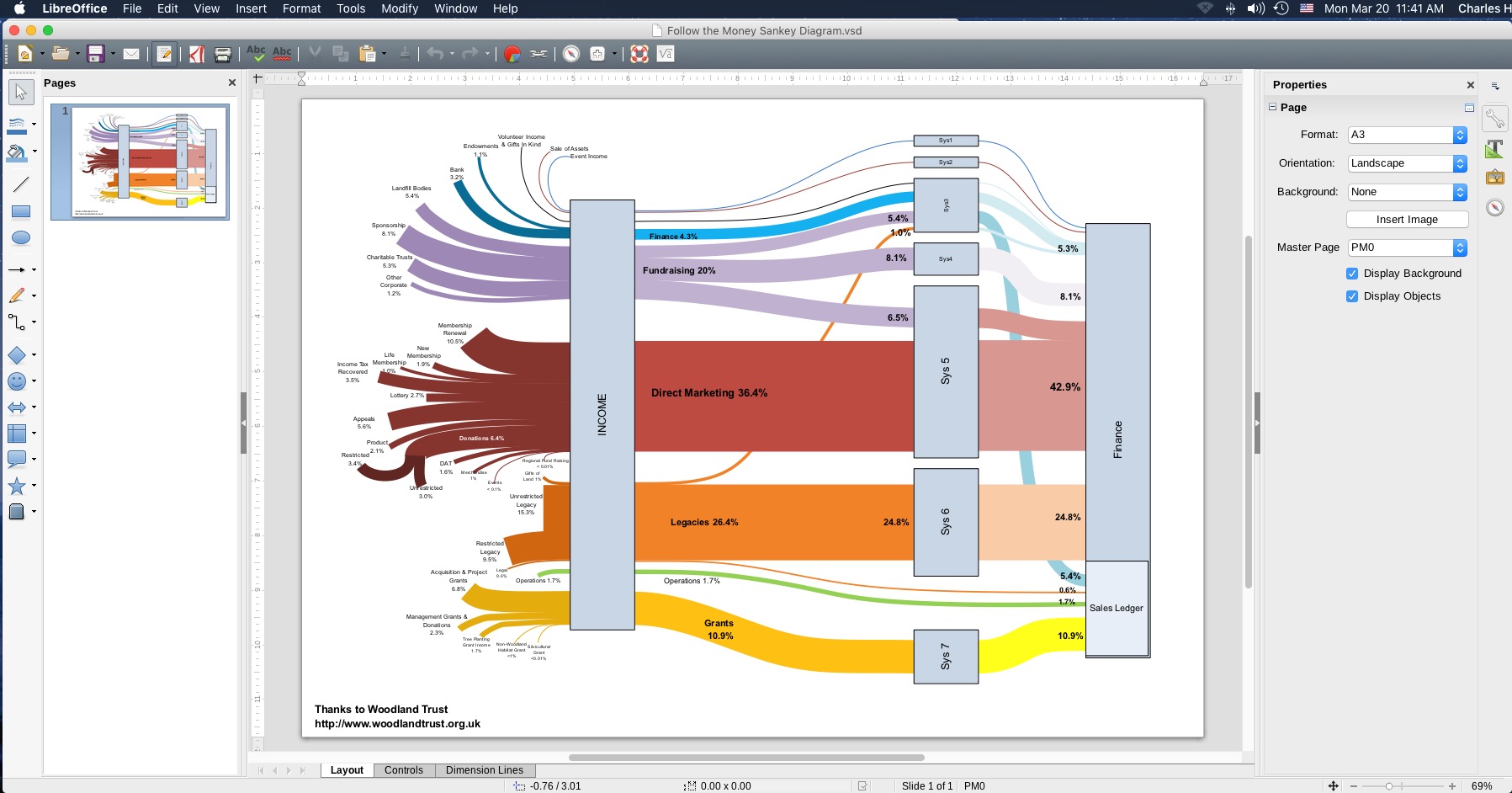Switch to the Dimension Lines tab
This screenshot has width=1512, height=793.
pos(484,770)
